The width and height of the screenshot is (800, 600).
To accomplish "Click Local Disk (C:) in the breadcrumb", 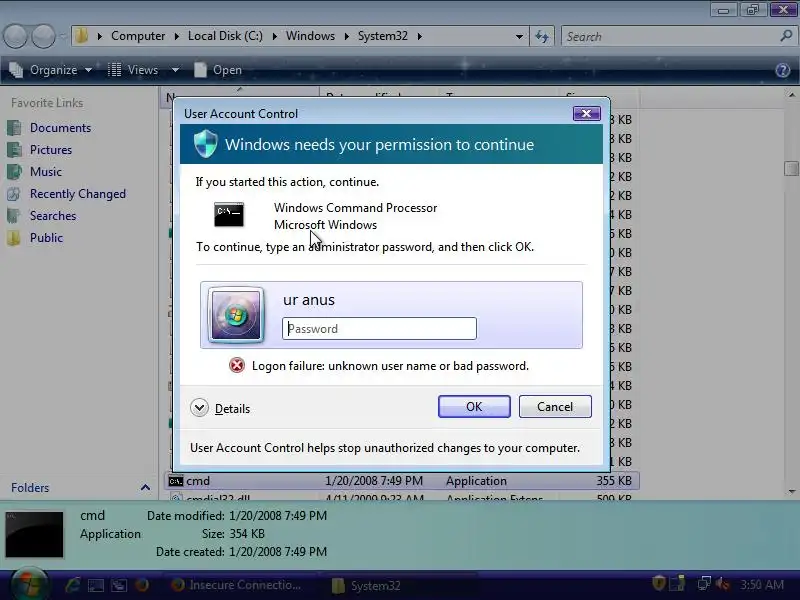I will click(225, 36).
